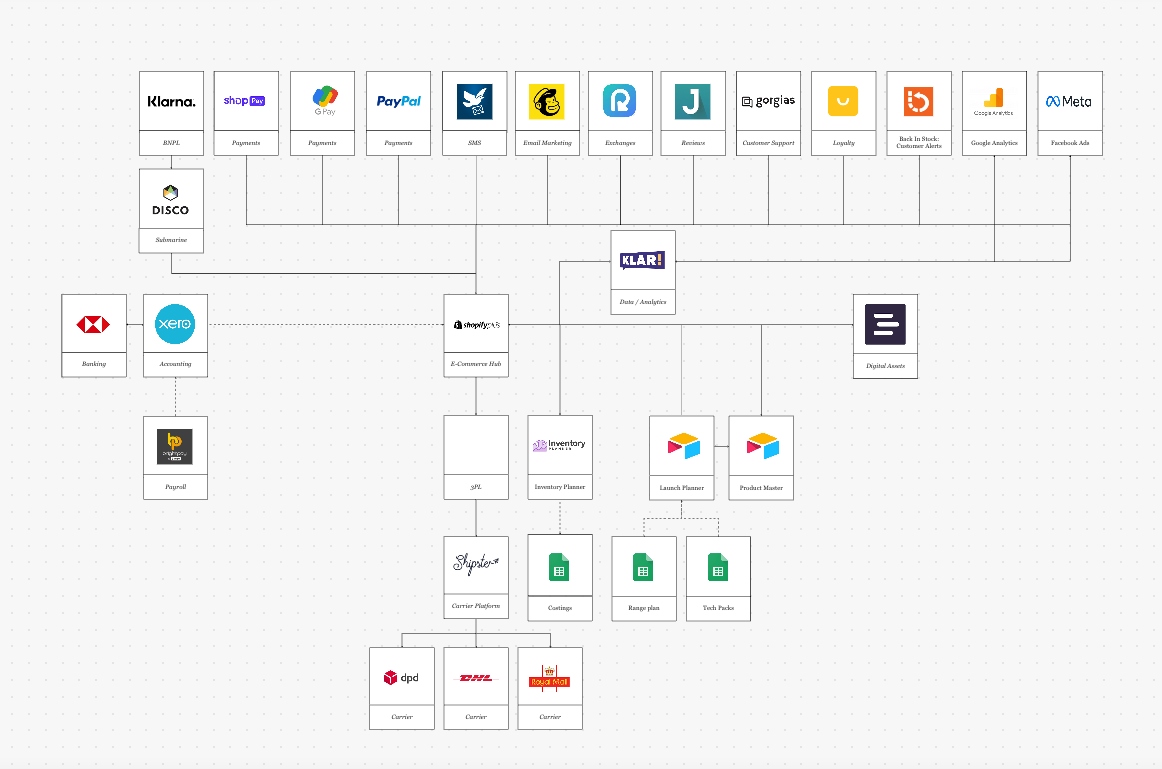Screen dimensions: 1162x769
Task: Select the 'Costings' label
Action: 560,608
